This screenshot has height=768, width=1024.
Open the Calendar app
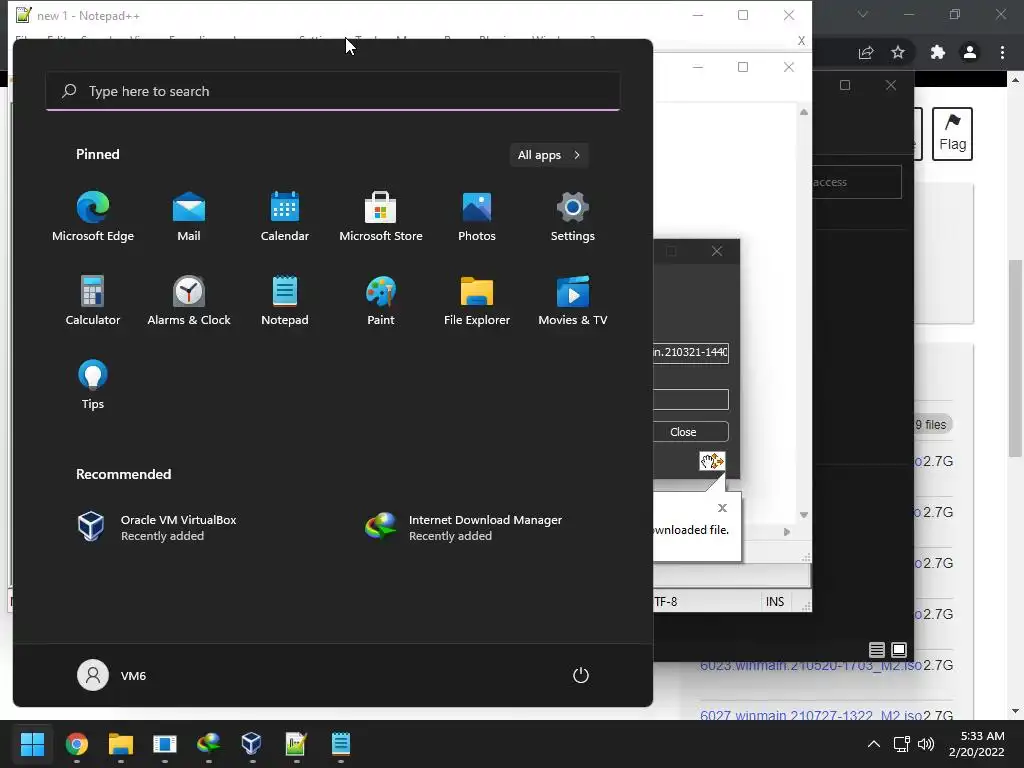click(285, 217)
